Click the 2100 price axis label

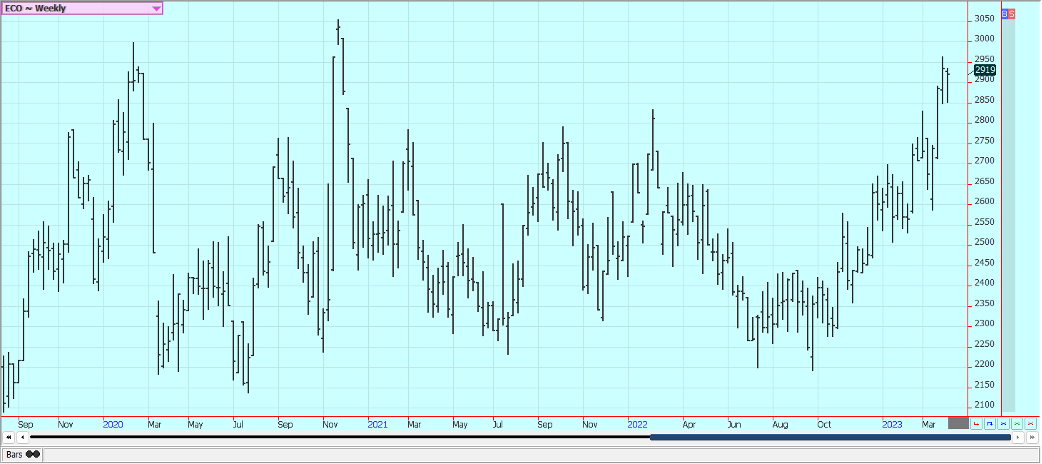[985, 405]
